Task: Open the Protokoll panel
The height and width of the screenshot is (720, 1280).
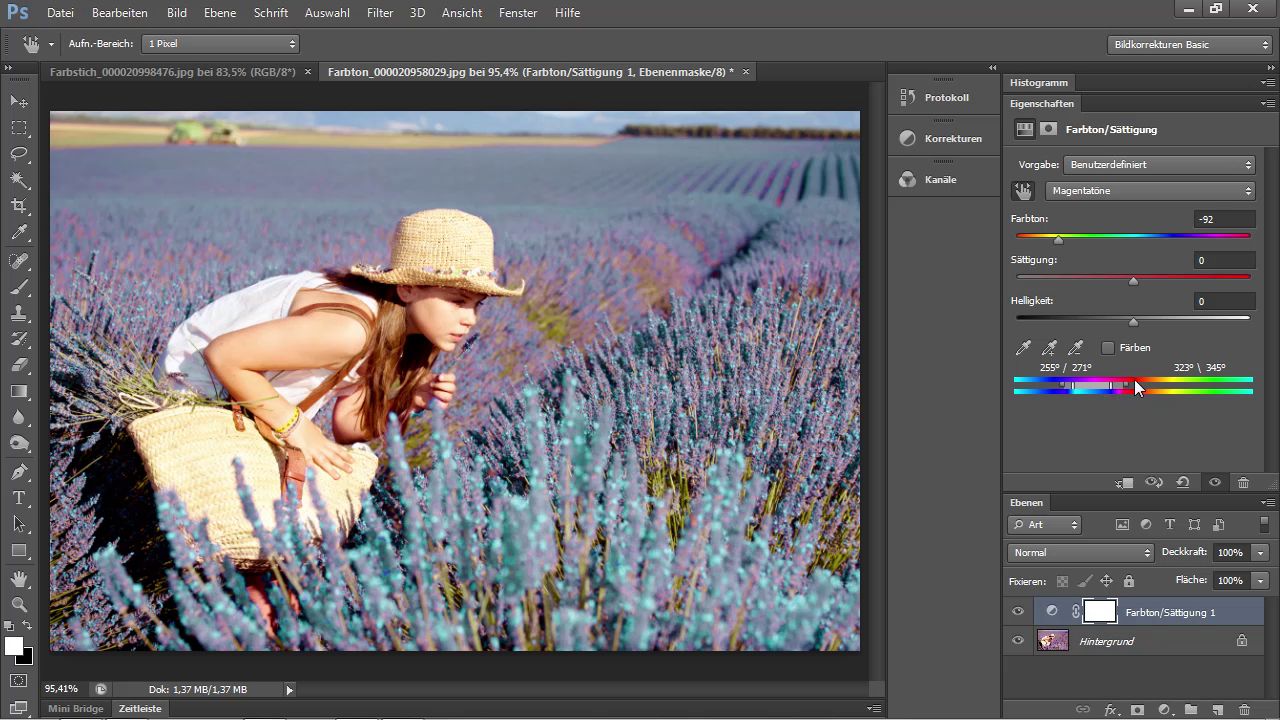Action: 934,98
